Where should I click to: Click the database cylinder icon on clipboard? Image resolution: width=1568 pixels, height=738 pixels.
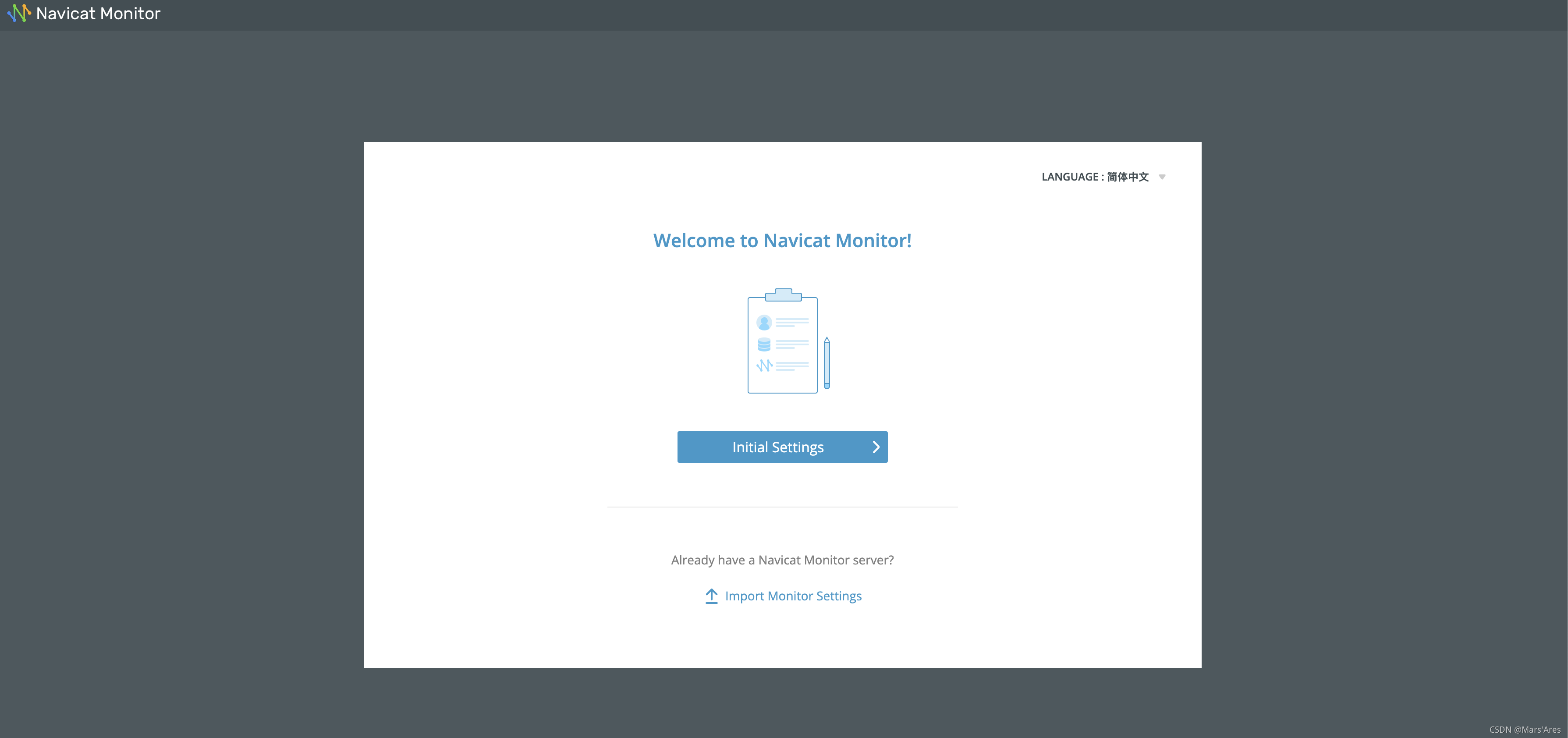[764, 344]
